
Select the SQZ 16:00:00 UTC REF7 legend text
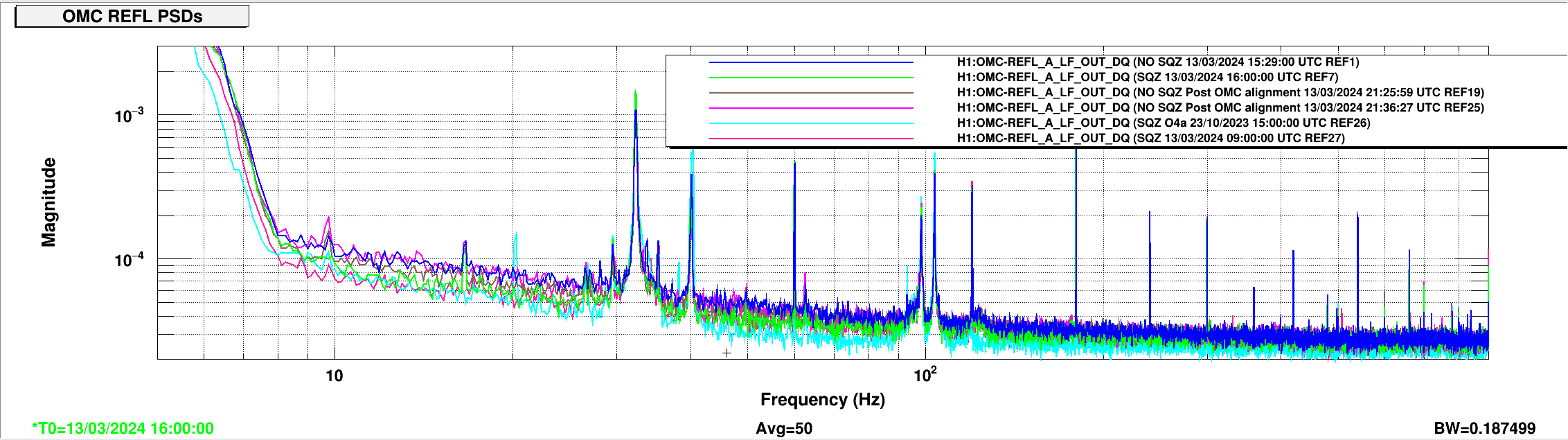[1148, 78]
